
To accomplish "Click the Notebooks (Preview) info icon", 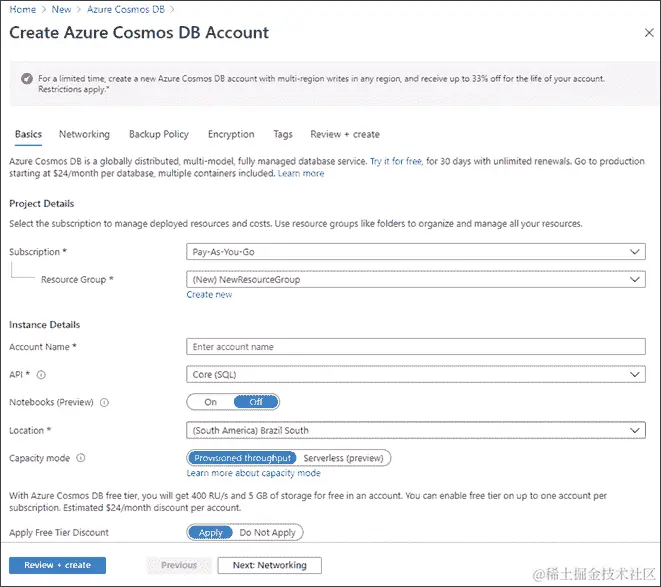I will (104, 403).
